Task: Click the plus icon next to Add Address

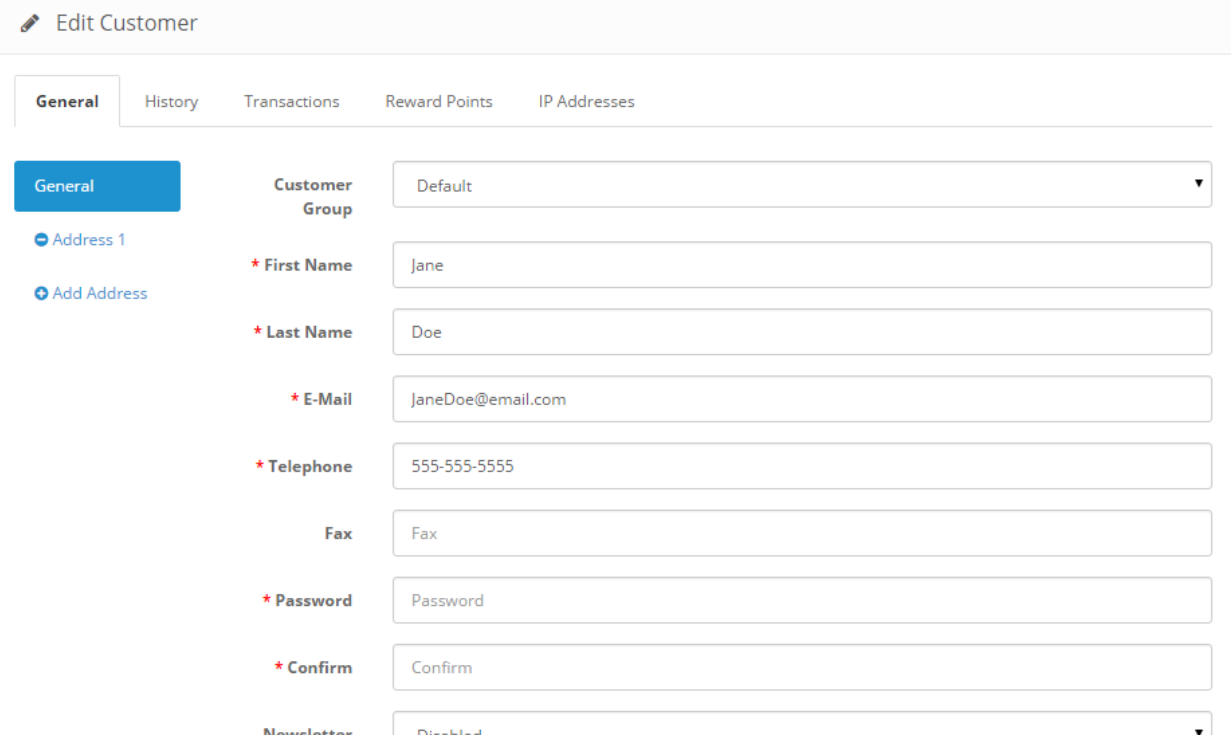Action: 41,294
